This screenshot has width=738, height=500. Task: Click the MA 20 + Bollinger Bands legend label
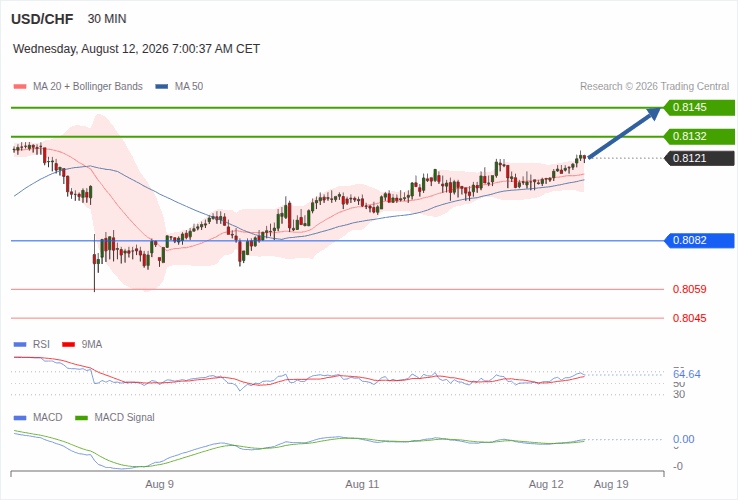[x=88, y=87]
